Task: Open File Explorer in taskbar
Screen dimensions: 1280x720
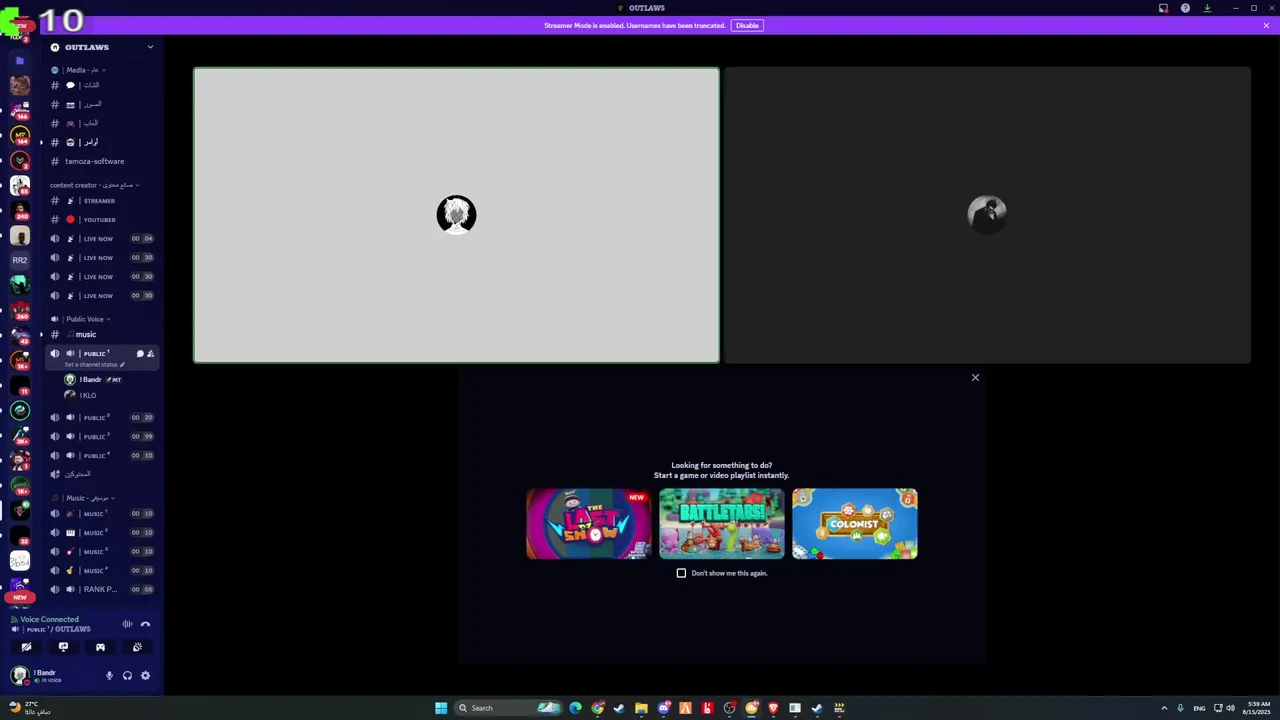Action: click(641, 708)
